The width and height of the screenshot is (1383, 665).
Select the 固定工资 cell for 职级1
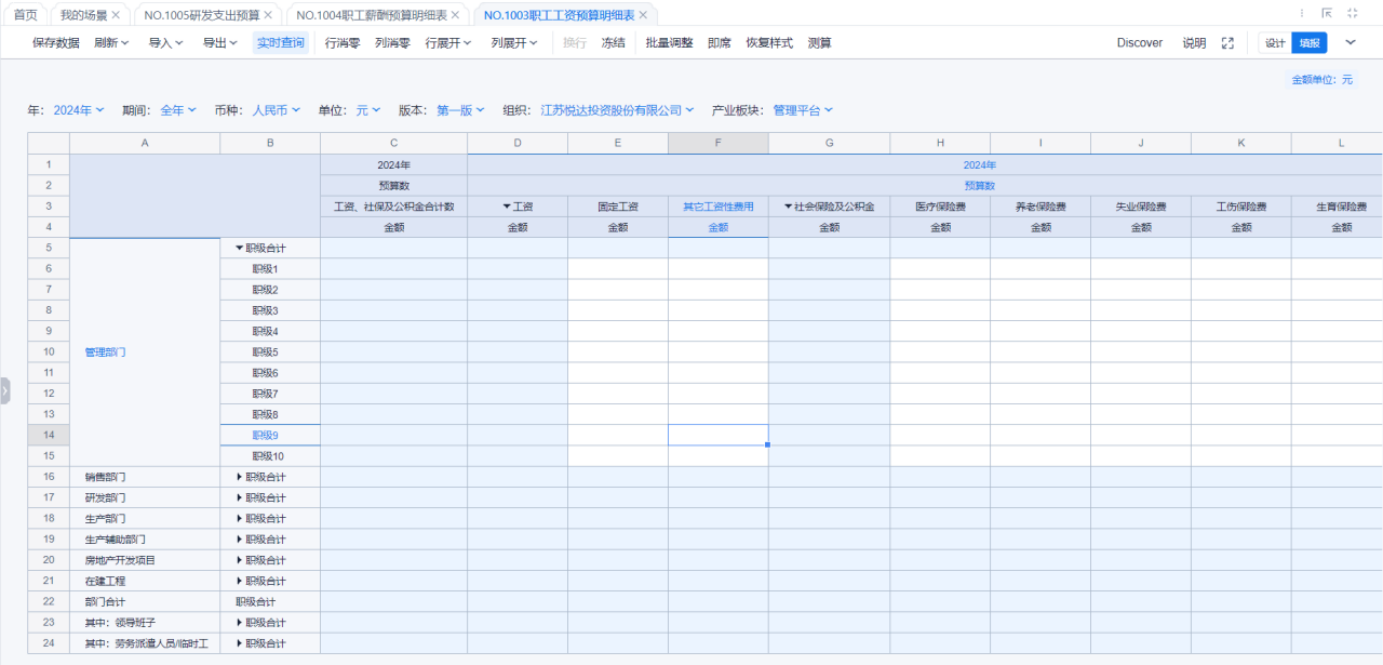tap(617, 269)
